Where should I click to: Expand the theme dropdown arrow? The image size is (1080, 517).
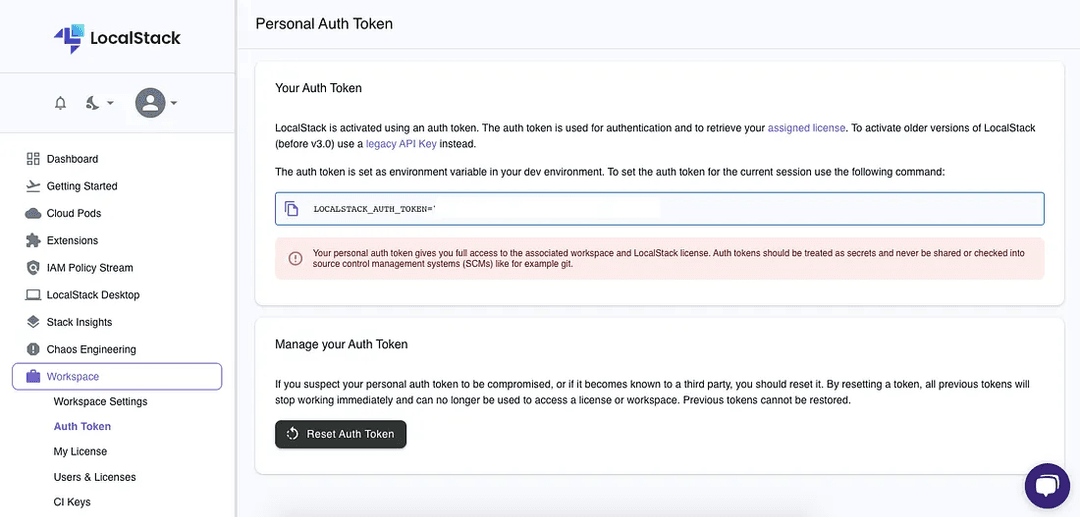(x=110, y=103)
